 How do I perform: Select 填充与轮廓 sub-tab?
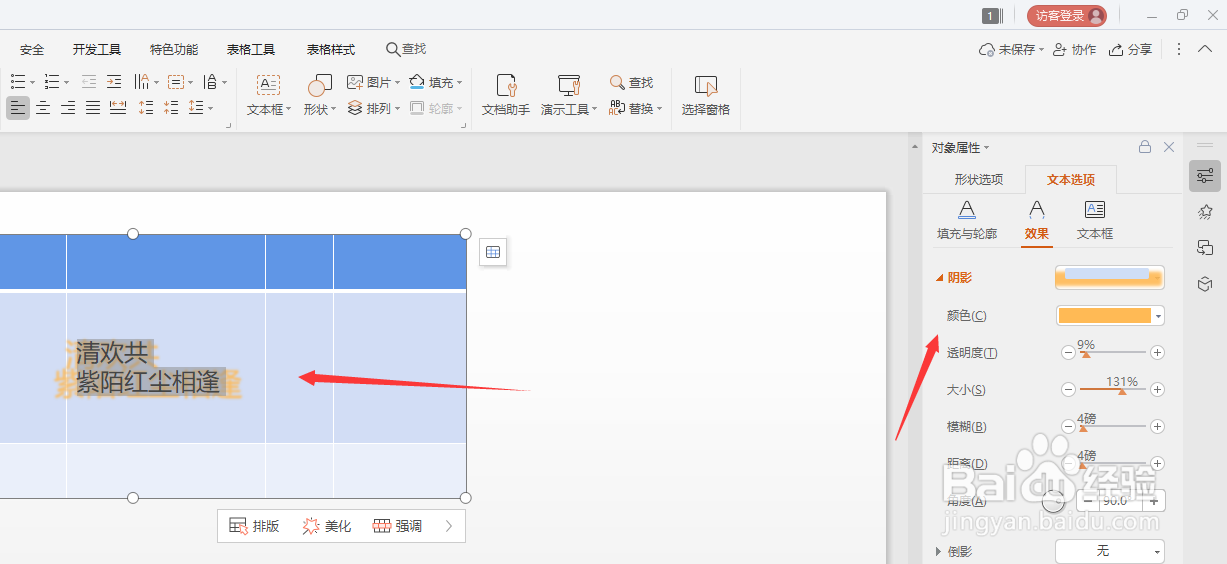967,220
